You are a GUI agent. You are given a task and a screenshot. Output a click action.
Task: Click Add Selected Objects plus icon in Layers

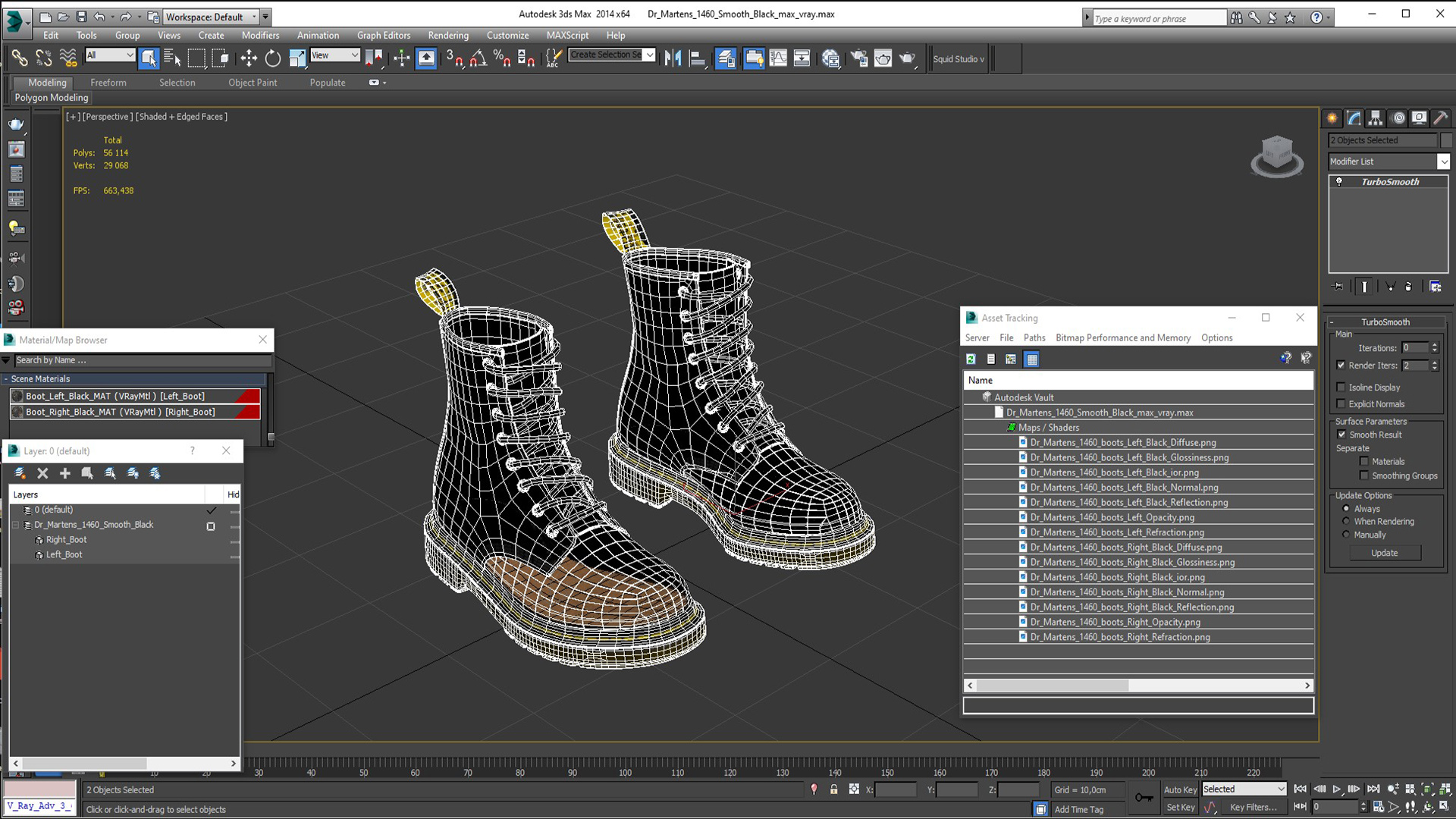pos(65,473)
